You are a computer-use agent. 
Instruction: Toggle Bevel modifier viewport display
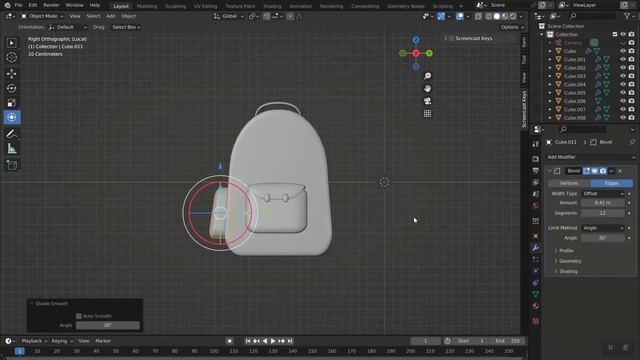pyautogui.click(x=595, y=171)
